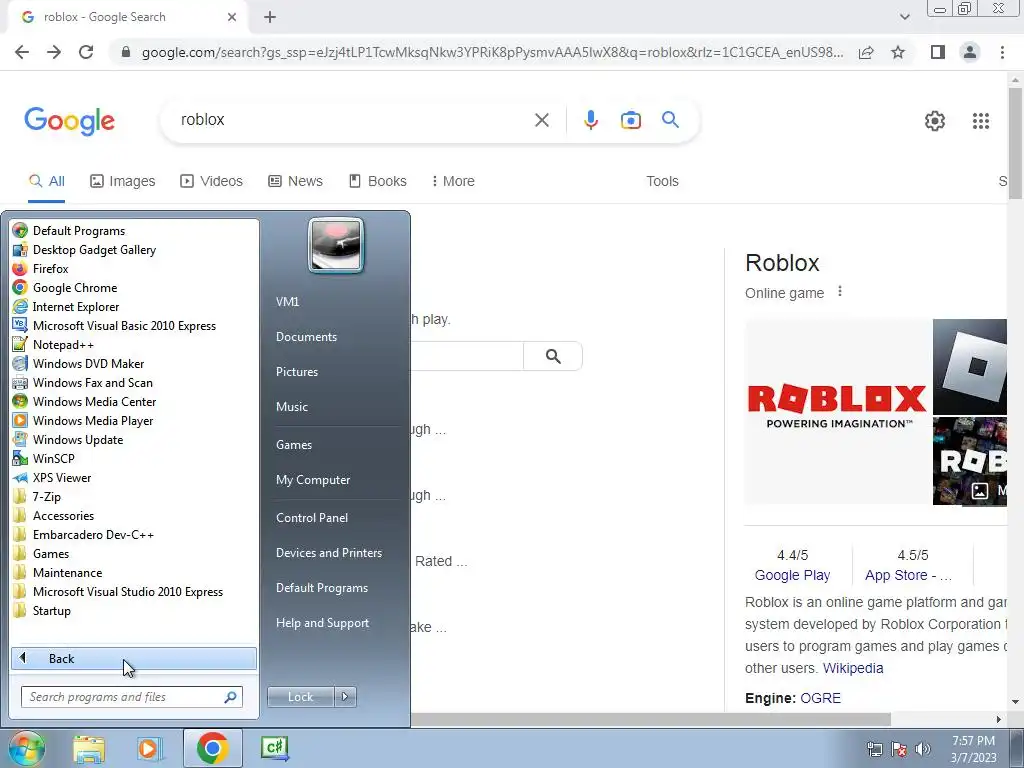Click the blue Google search magnifier
The height and width of the screenshot is (768, 1024).
pyautogui.click(x=670, y=120)
